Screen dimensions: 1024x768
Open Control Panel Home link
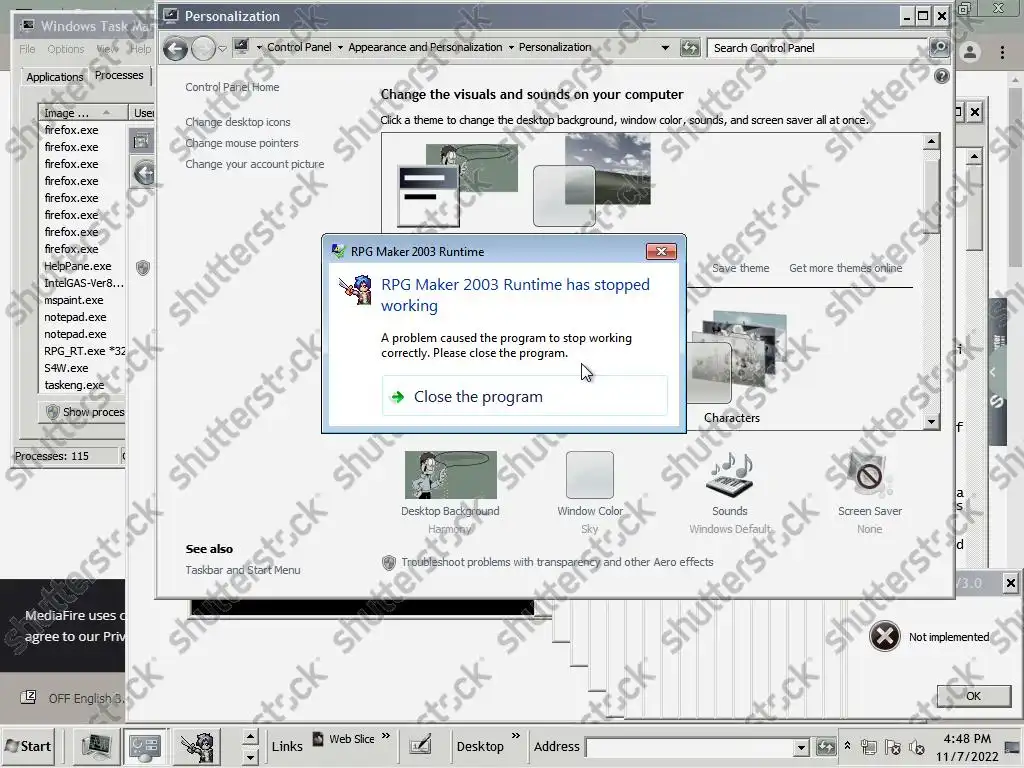click(232, 87)
